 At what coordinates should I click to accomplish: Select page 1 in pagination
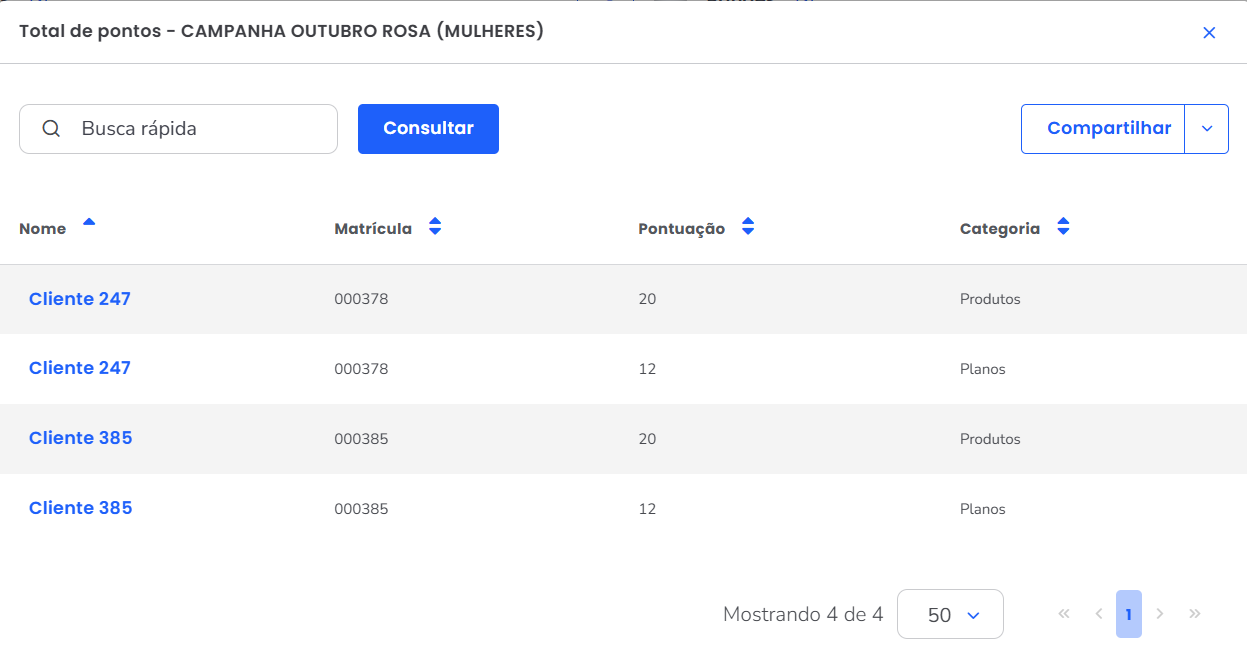click(1128, 614)
